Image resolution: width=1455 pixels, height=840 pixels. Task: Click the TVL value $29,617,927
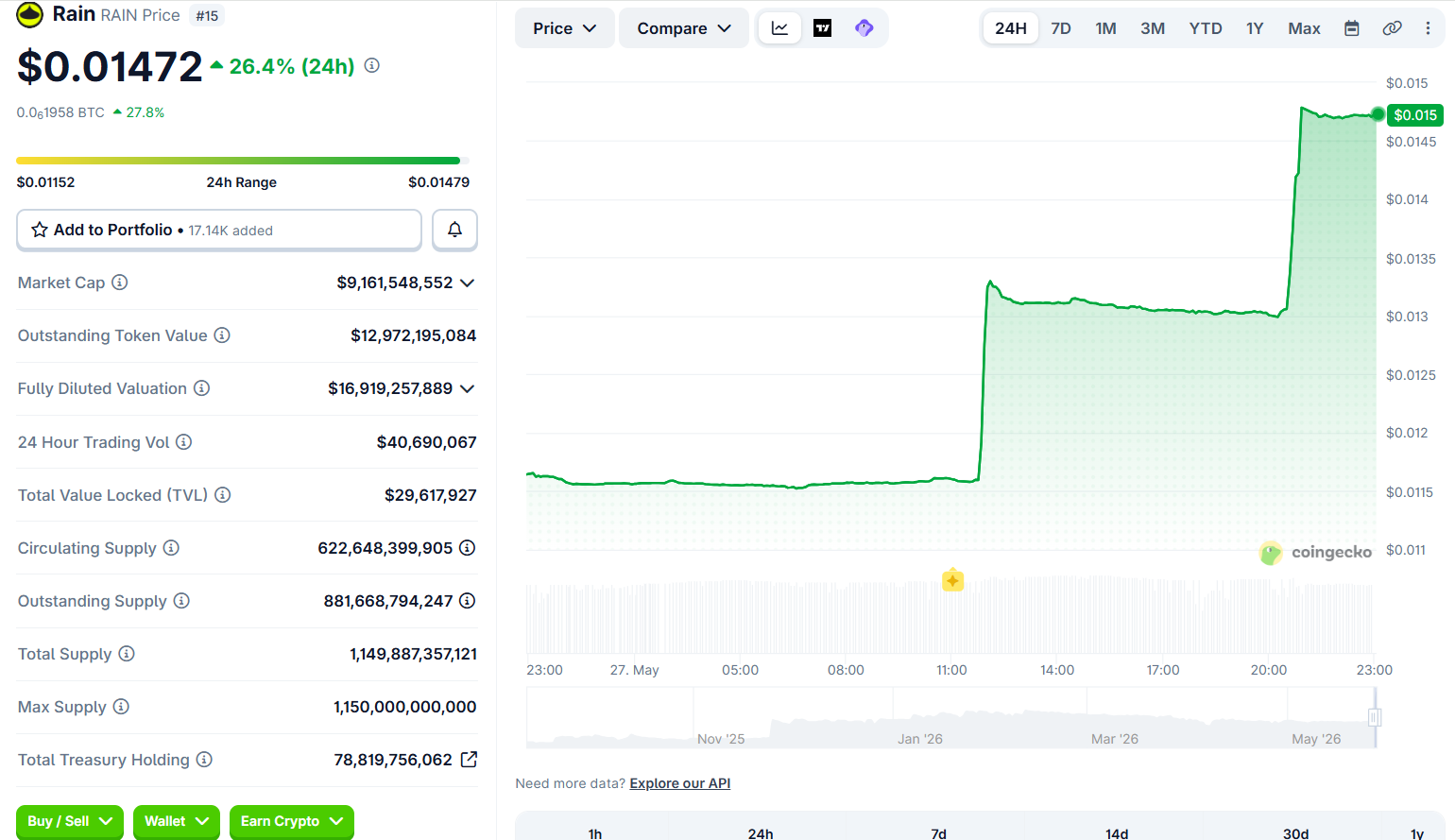click(x=431, y=494)
